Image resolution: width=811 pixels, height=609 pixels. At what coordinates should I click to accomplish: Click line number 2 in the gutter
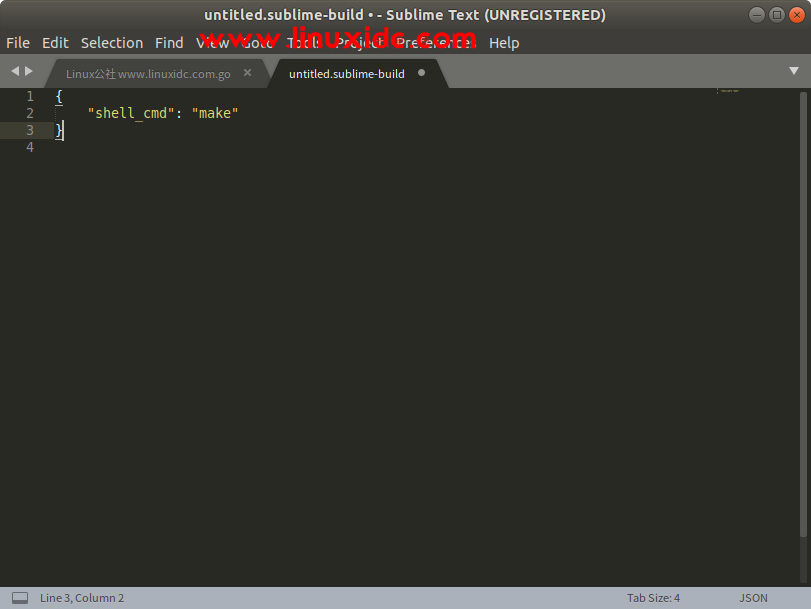coord(30,113)
